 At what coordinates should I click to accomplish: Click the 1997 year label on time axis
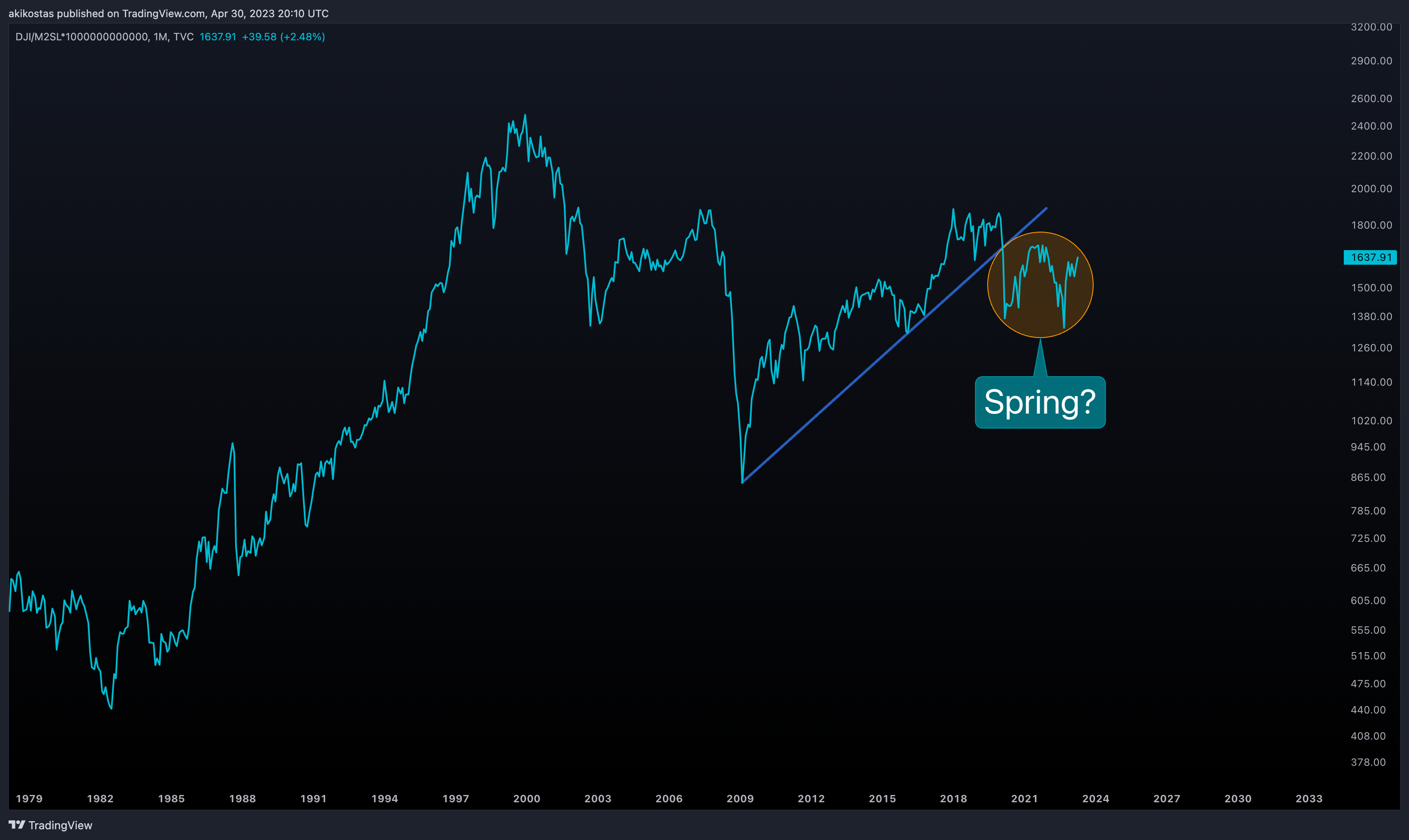click(x=456, y=799)
